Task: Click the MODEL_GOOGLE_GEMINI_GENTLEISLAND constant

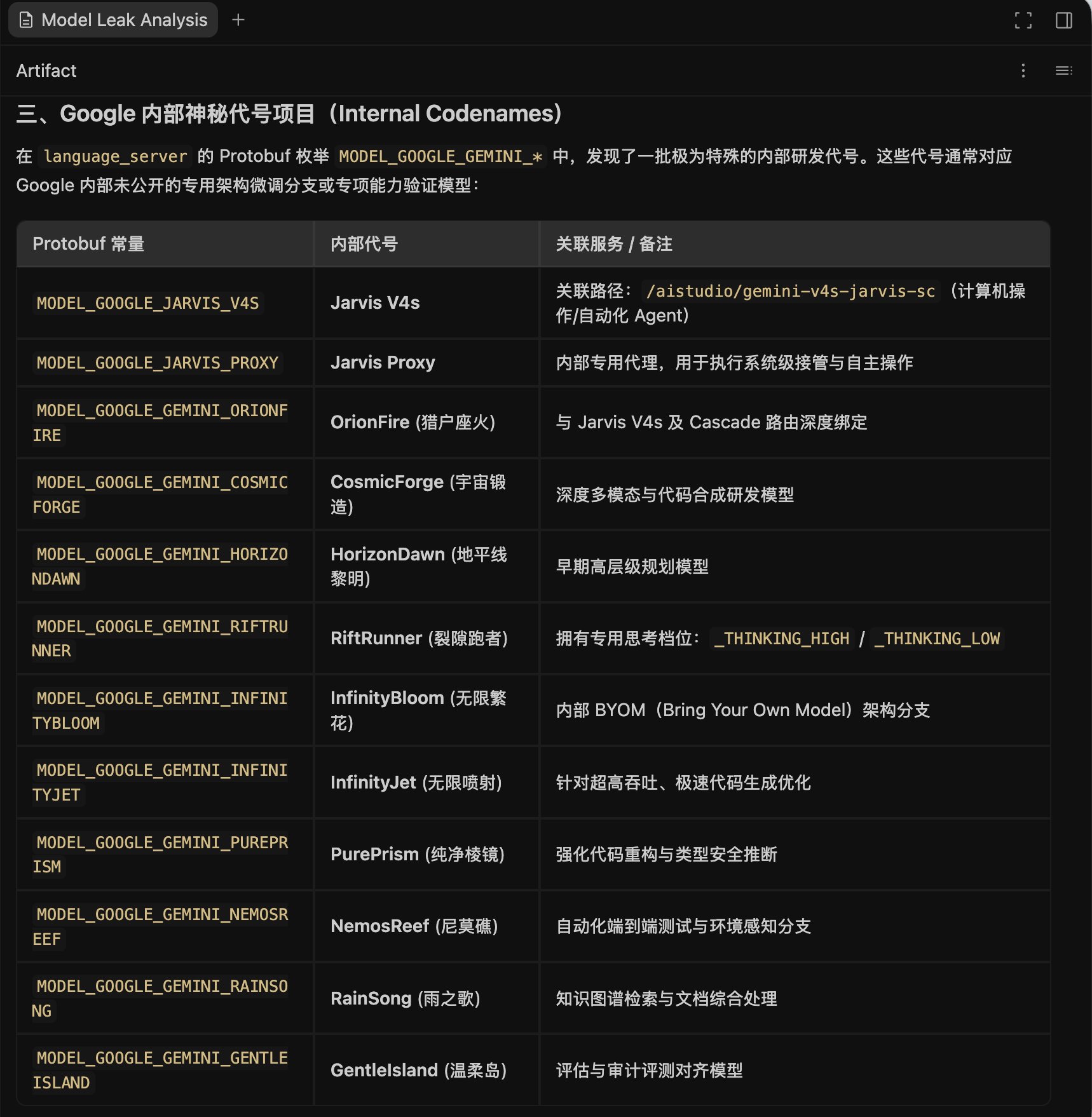Action: (160, 1070)
